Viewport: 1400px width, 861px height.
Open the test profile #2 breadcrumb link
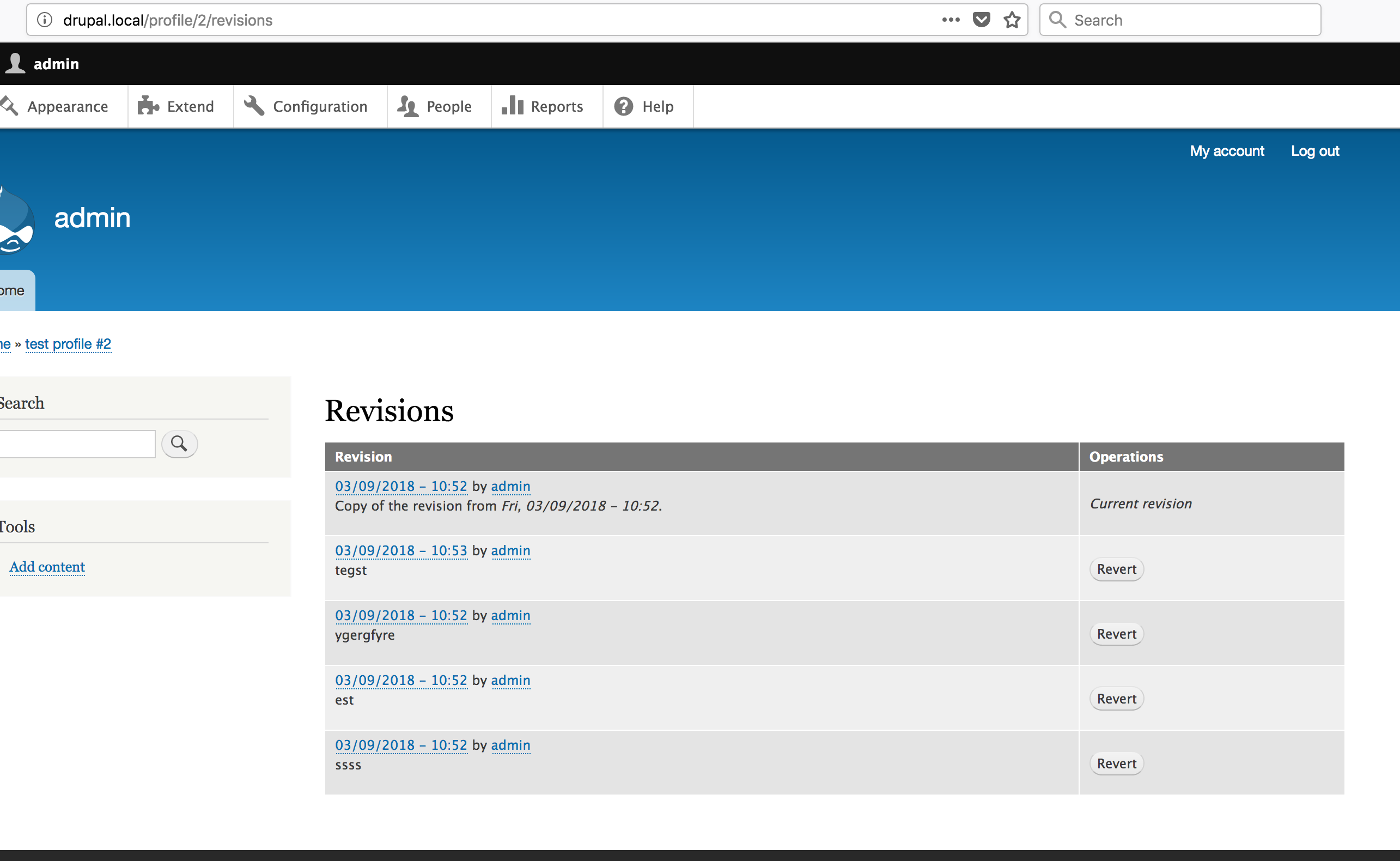68,344
